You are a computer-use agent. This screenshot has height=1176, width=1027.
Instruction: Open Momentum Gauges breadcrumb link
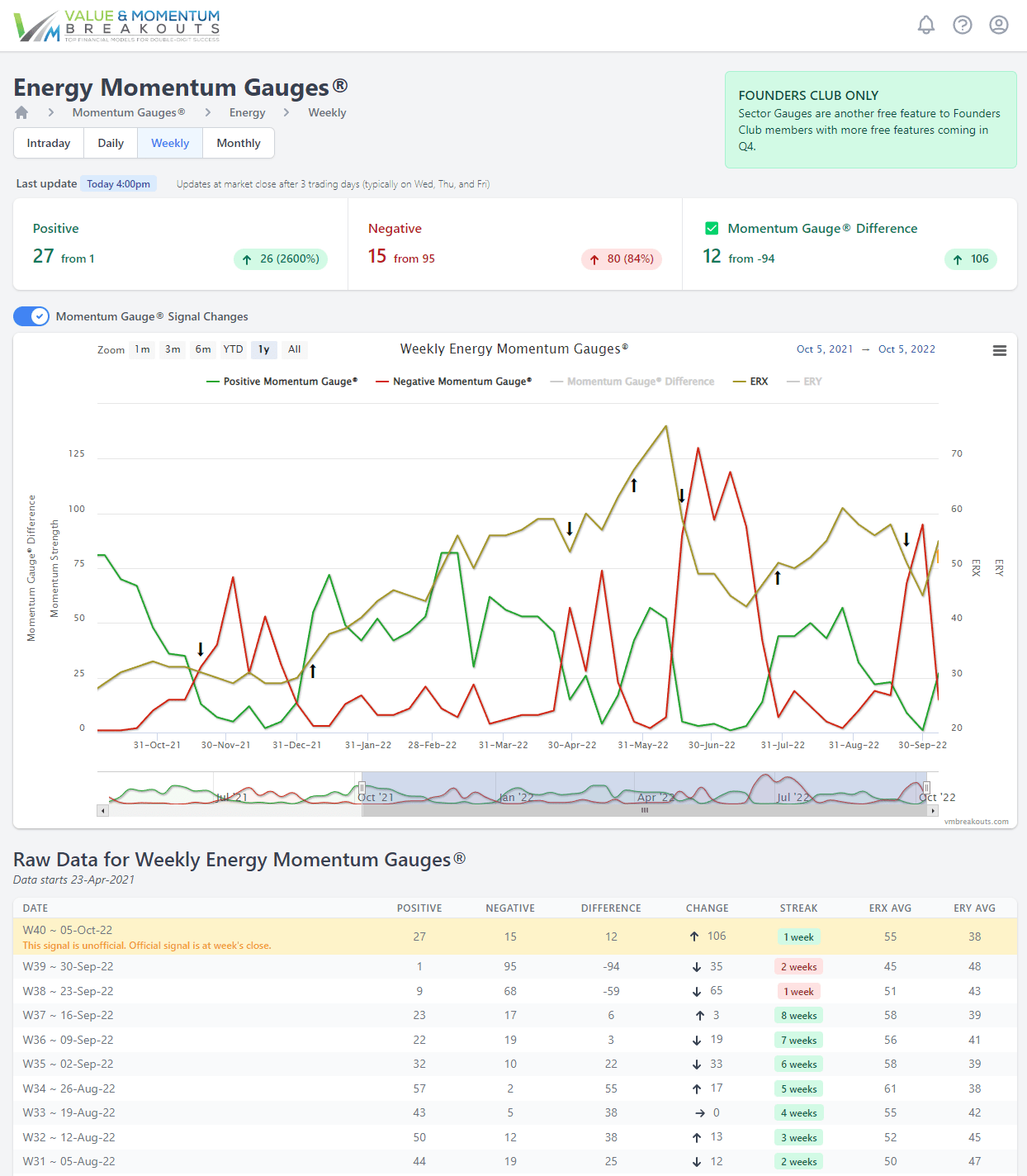point(128,112)
